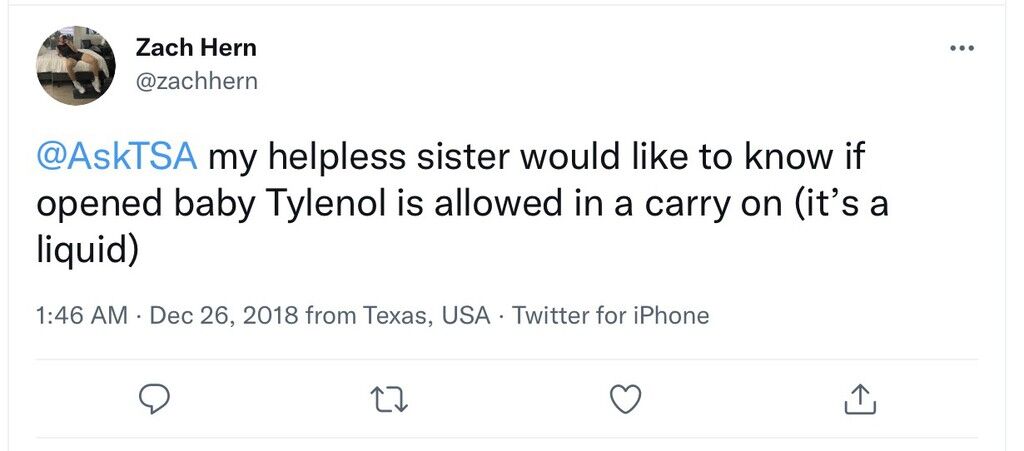Open the @zachhern handle link
Image resolution: width=1024 pixels, height=451 pixels.
pyautogui.click(x=197, y=82)
